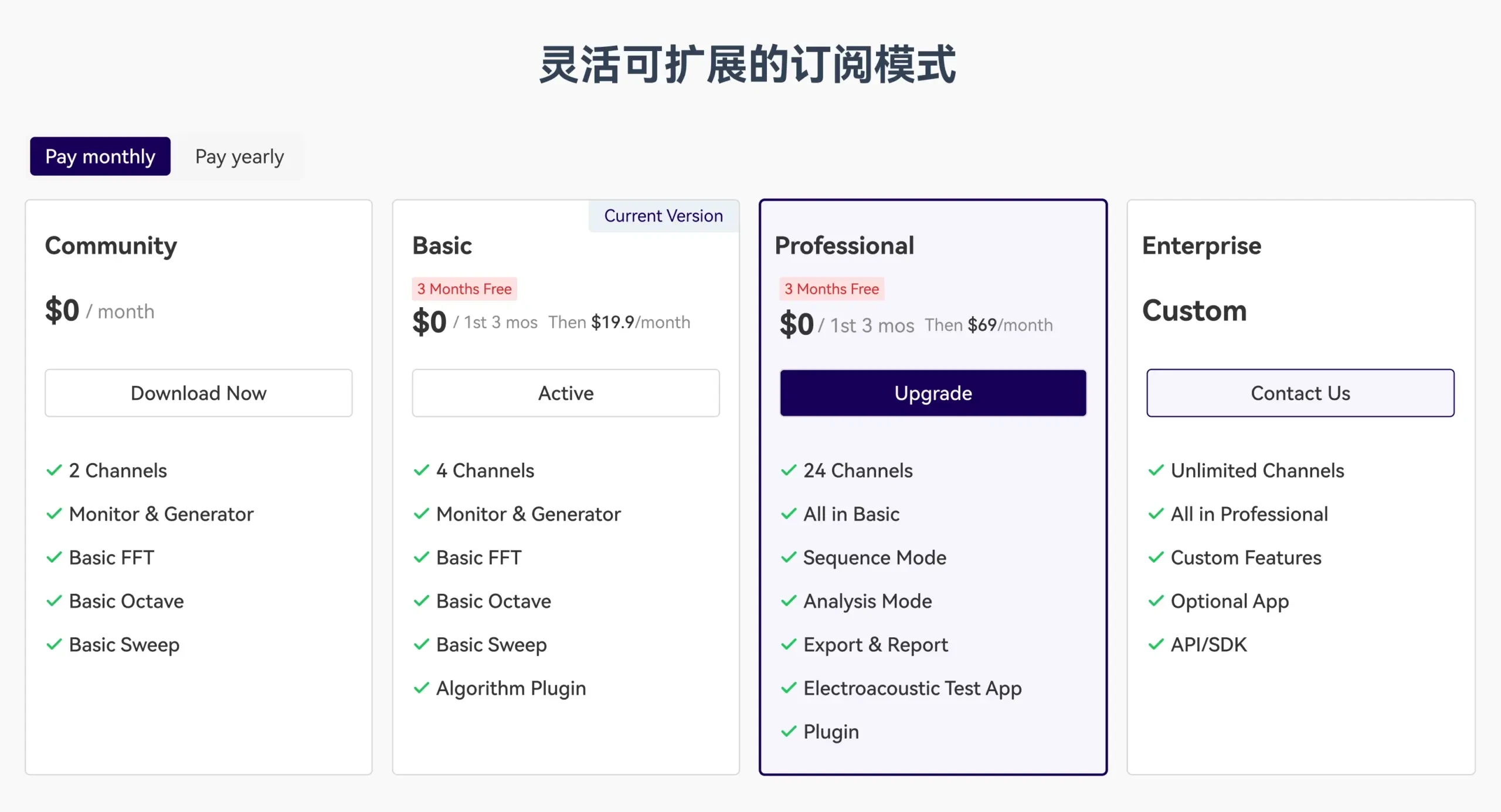Click the Current Version badge
Viewport: 1501px width, 812px height.
(x=663, y=216)
